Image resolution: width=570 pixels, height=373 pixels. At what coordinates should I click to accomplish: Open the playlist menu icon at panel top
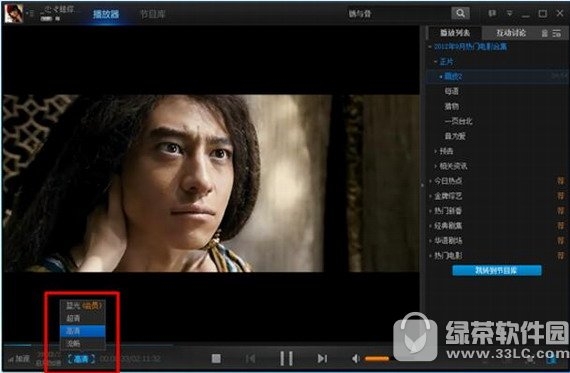click(557, 33)
